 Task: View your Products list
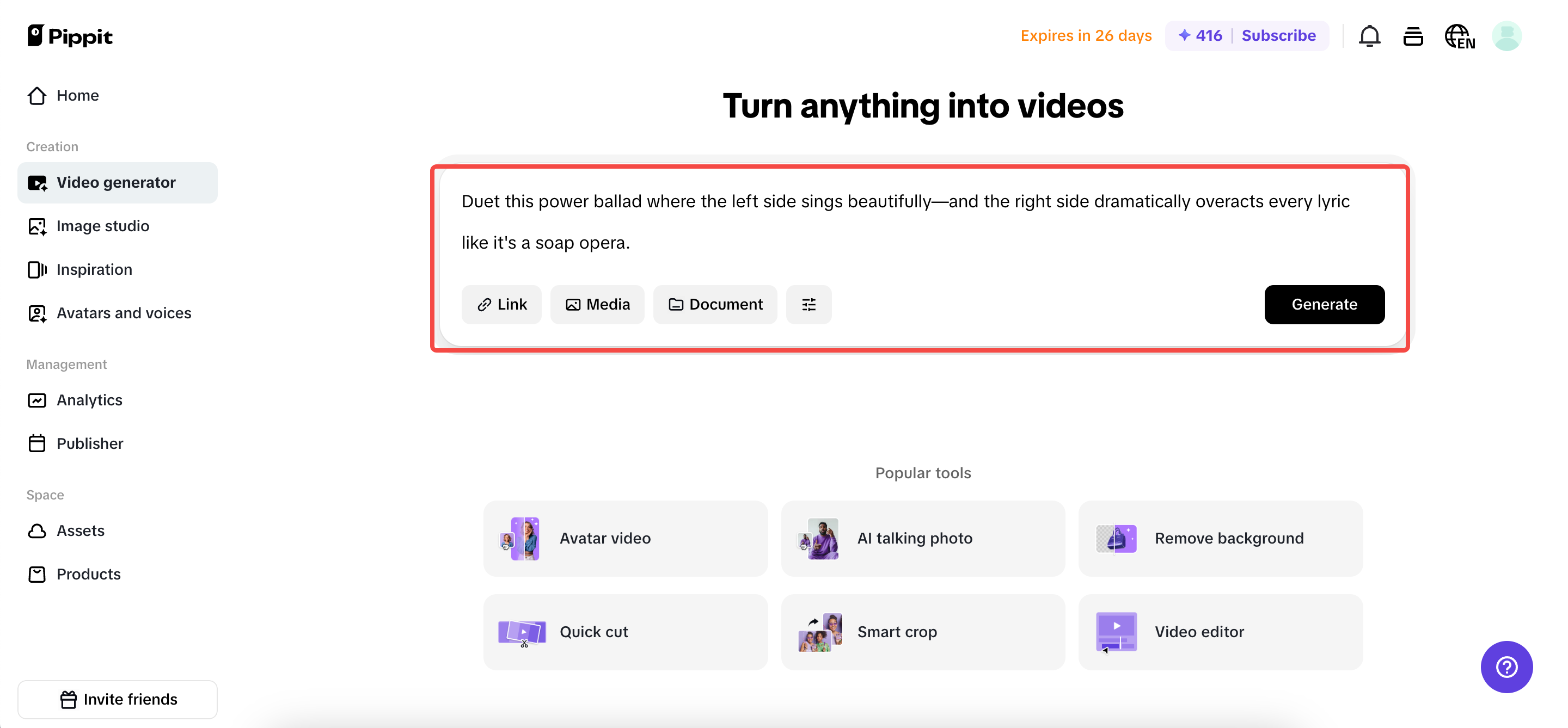(89, 573)
